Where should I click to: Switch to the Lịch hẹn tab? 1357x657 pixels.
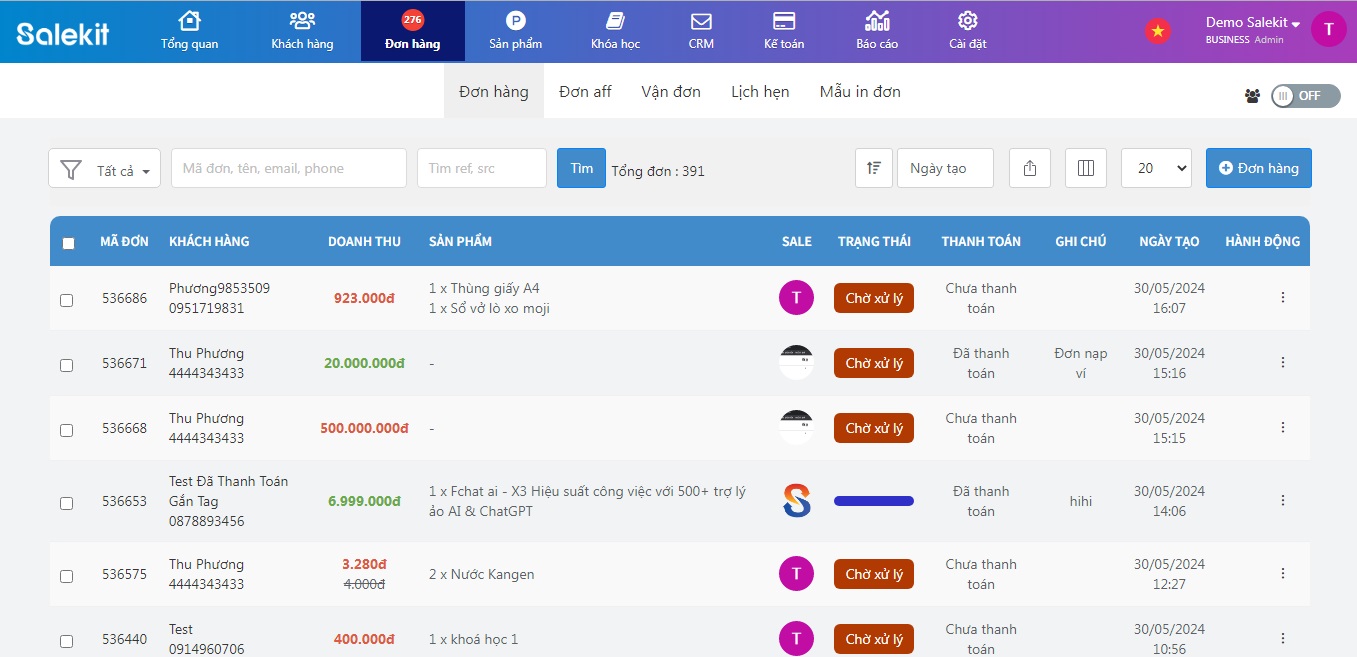click(x=760, y=92)
